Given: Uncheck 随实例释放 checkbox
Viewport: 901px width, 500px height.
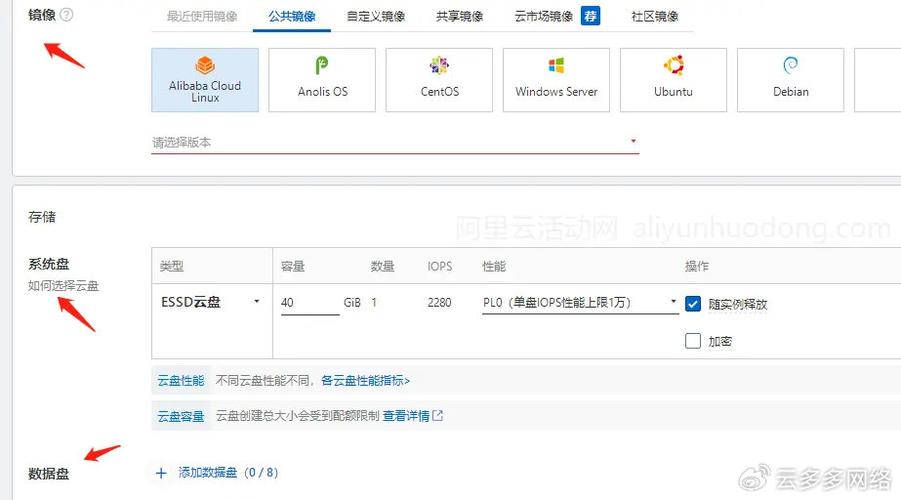Looking at the screenshot, I should point(693,303).
